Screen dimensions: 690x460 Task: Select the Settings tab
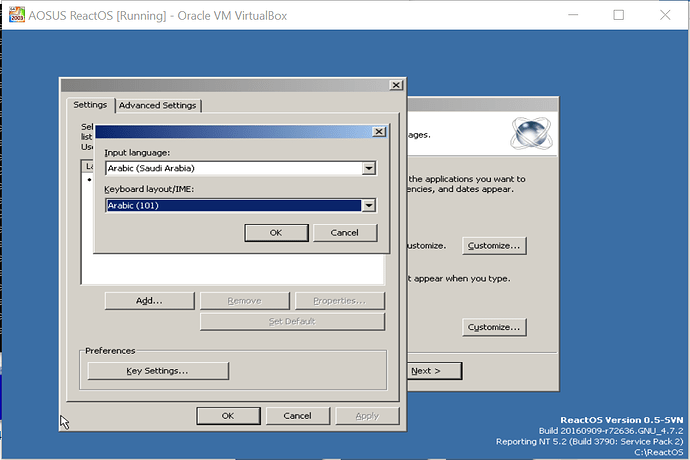(90, 105)
